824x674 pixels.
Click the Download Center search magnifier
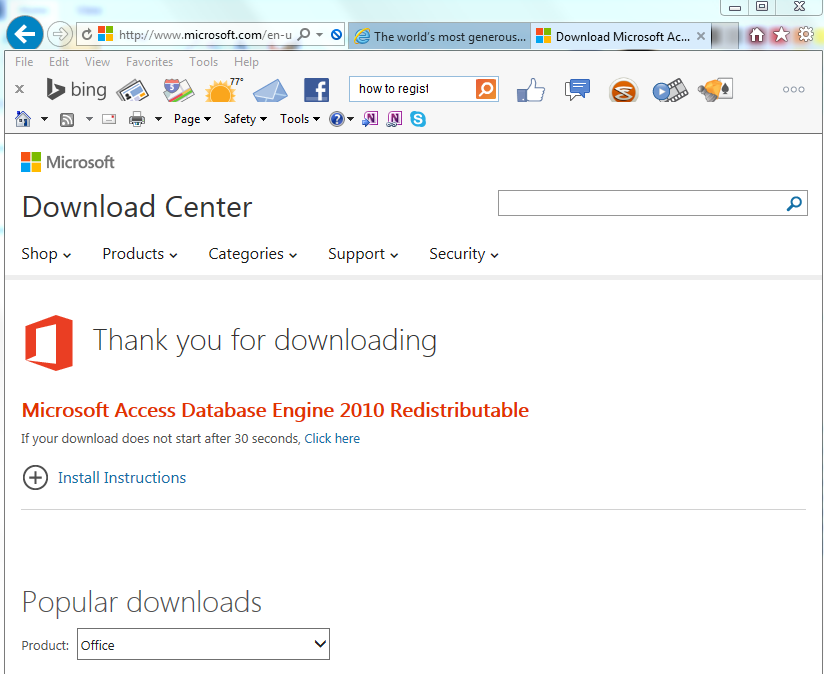pyautogui.click(x=794, y=203)
